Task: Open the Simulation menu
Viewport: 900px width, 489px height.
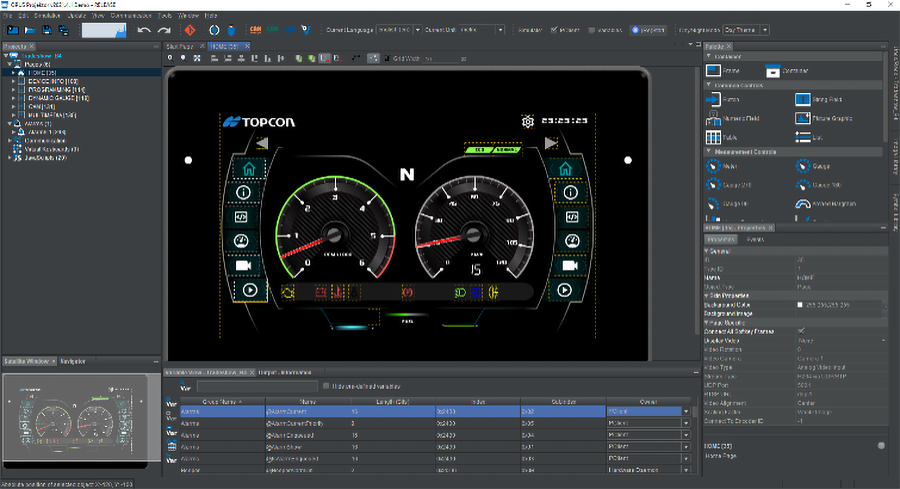Action: (47, 15)
